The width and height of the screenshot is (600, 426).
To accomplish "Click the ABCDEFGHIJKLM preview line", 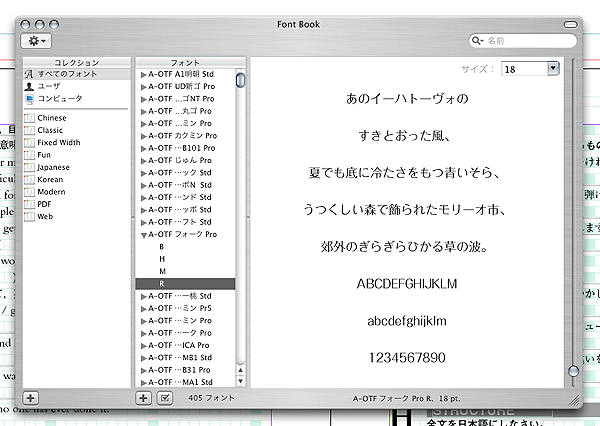I will (407, 284).
